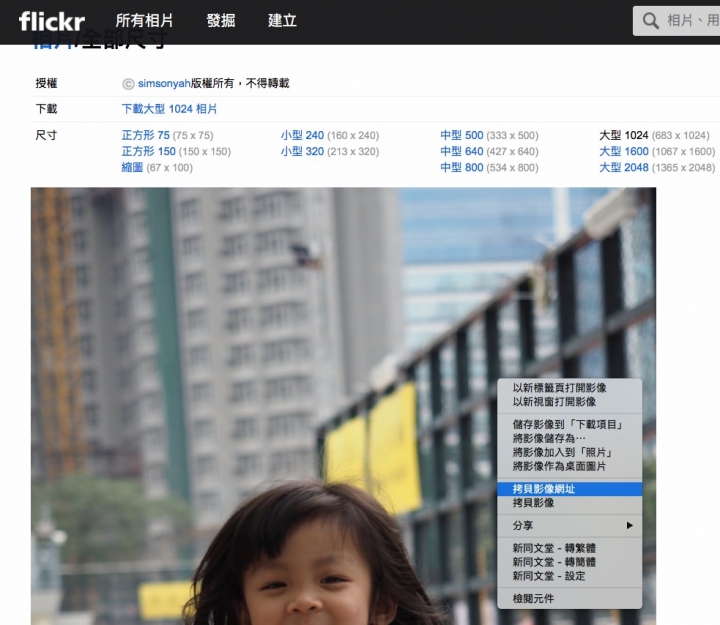Choose 以新標籤頁打開影像 from context menu
This screenshot has height=625, width=720.
coord(569,388)
